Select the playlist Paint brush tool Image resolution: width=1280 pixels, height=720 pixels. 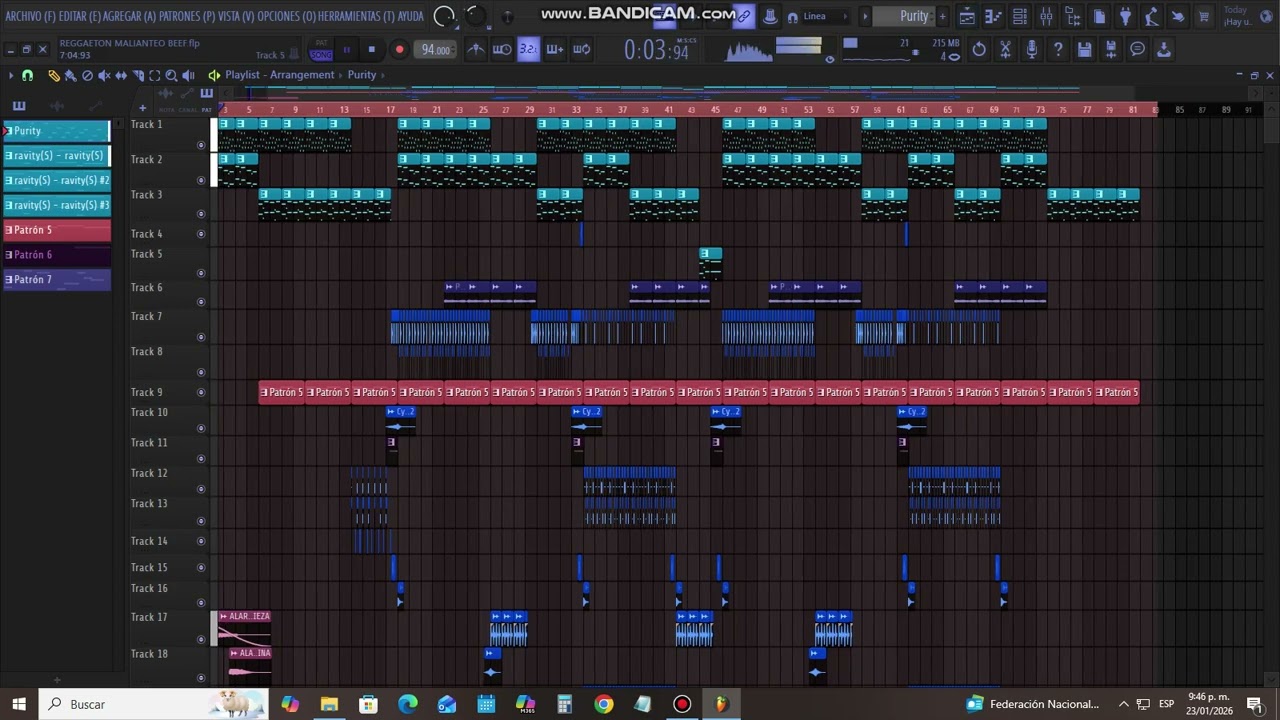(x=70, y=75)
